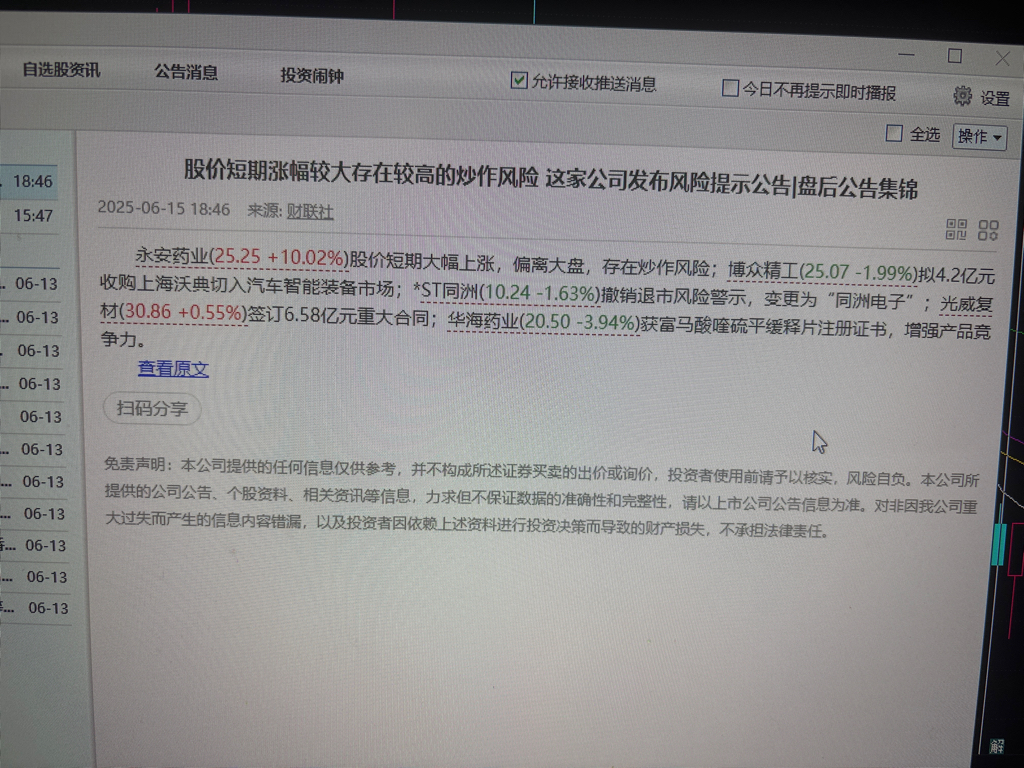
Task: Select the 15:47 news item in the list
Action: tap(29, 215)
